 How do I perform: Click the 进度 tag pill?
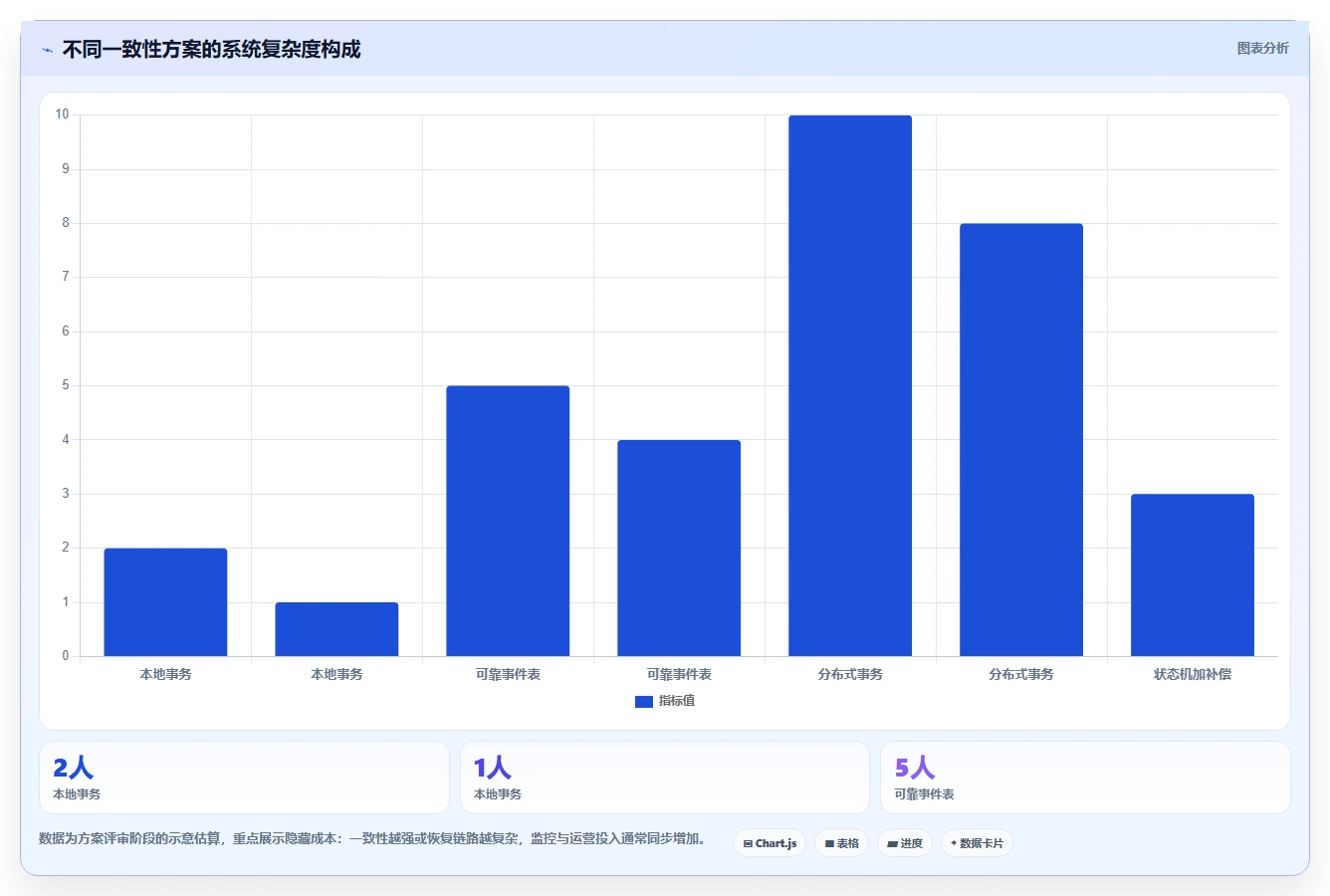pos(904,843)
